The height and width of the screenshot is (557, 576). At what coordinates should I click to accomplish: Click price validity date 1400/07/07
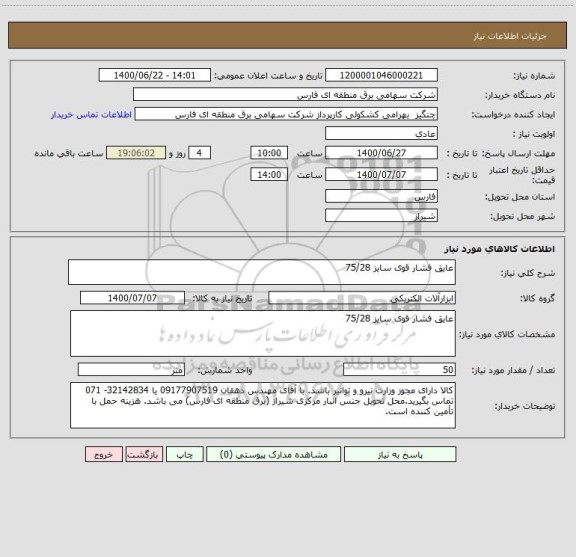[381, 175]
